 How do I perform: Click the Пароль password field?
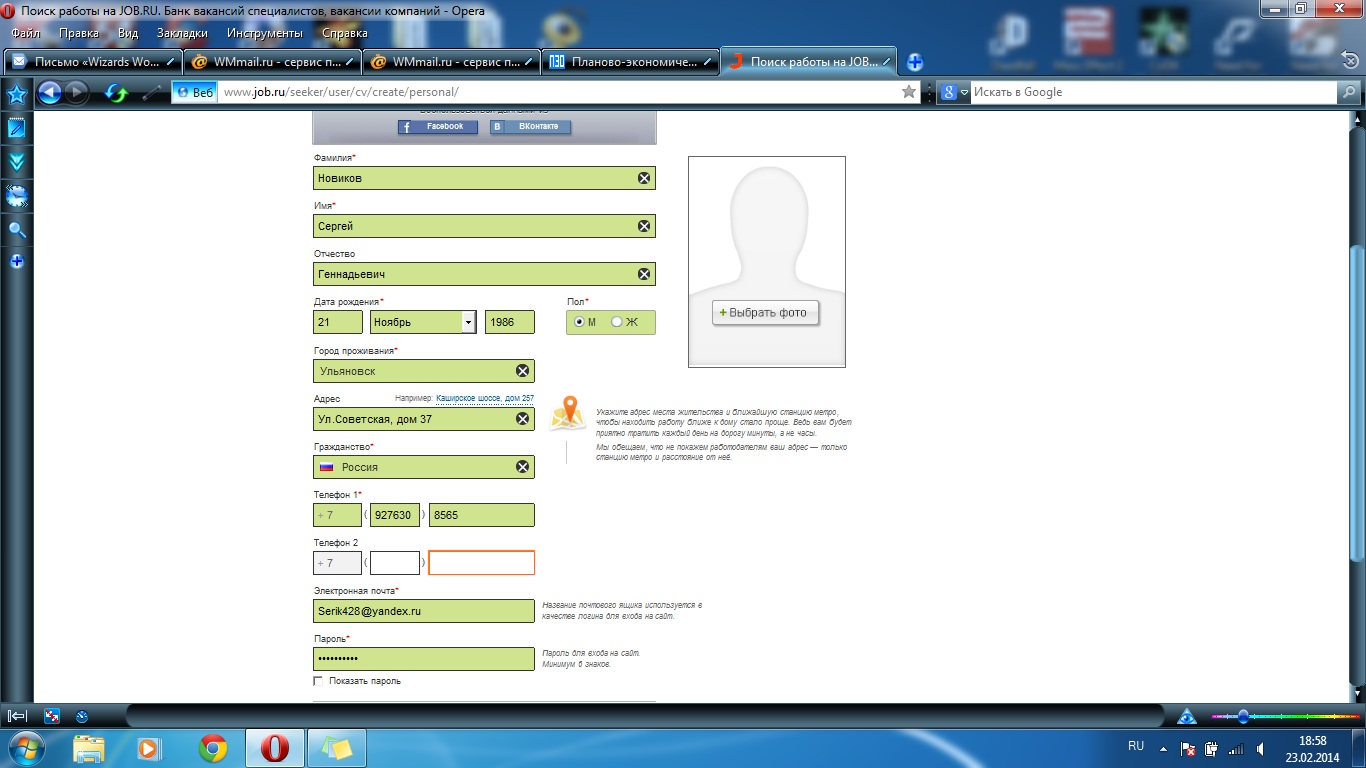pos(424,659)
